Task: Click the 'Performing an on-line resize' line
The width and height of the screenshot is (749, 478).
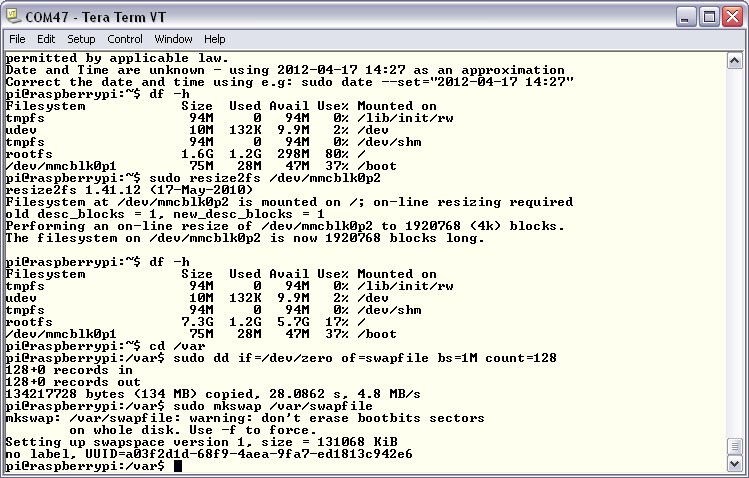Action: click(285, 226)
